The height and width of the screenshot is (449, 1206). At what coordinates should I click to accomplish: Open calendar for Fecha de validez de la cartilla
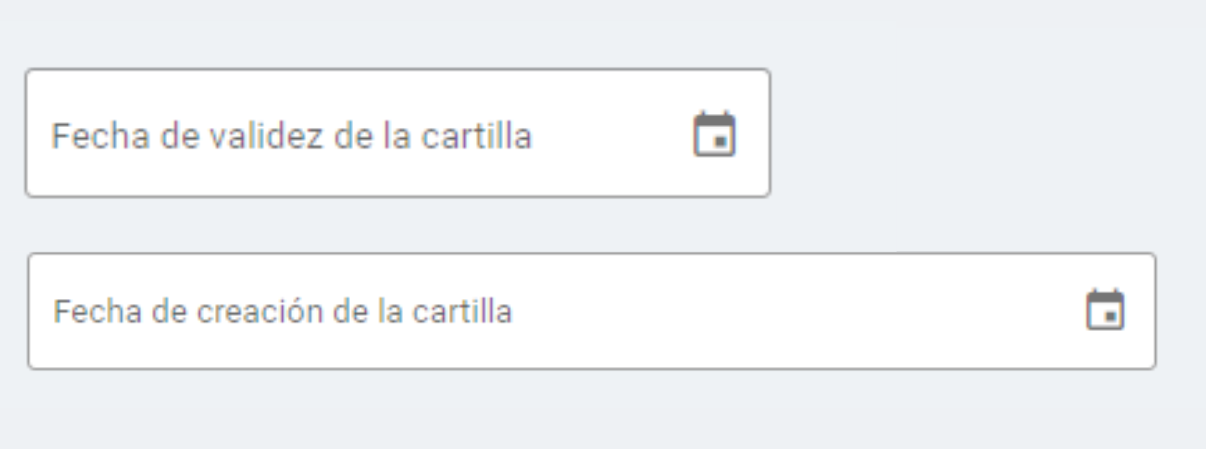714,134
